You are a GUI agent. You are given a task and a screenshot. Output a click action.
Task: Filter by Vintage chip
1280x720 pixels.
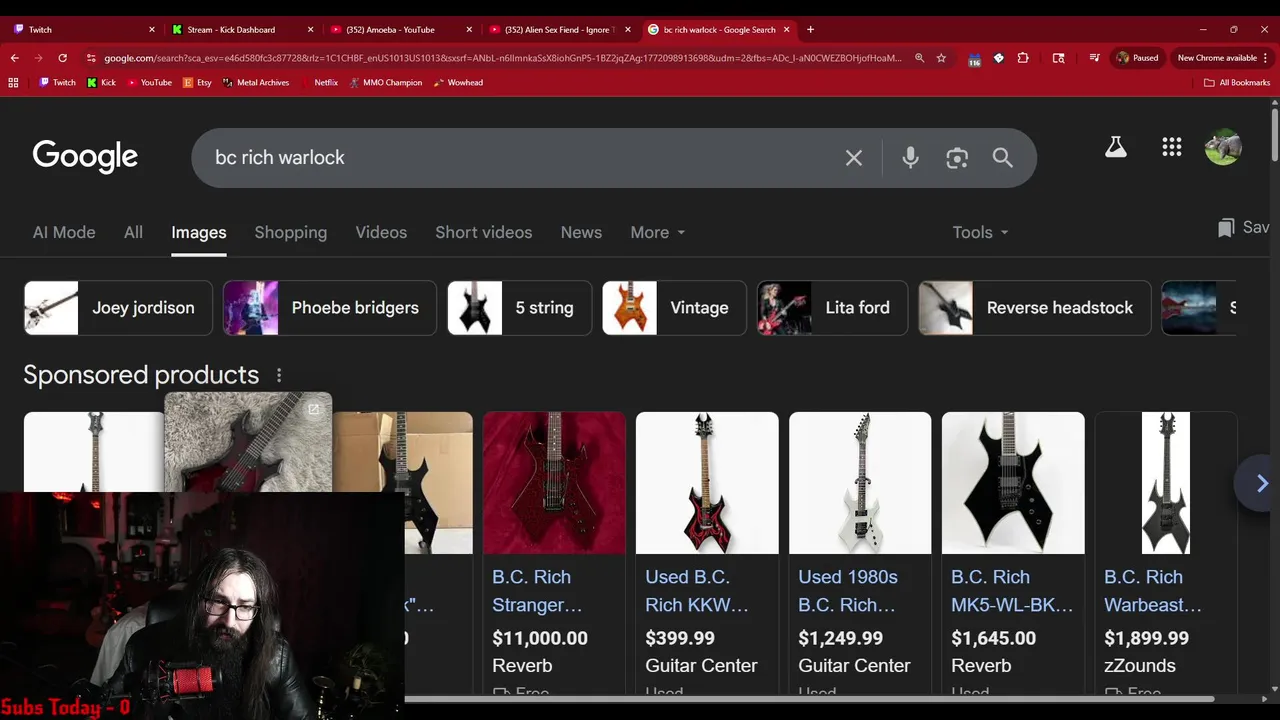point(674,308)
